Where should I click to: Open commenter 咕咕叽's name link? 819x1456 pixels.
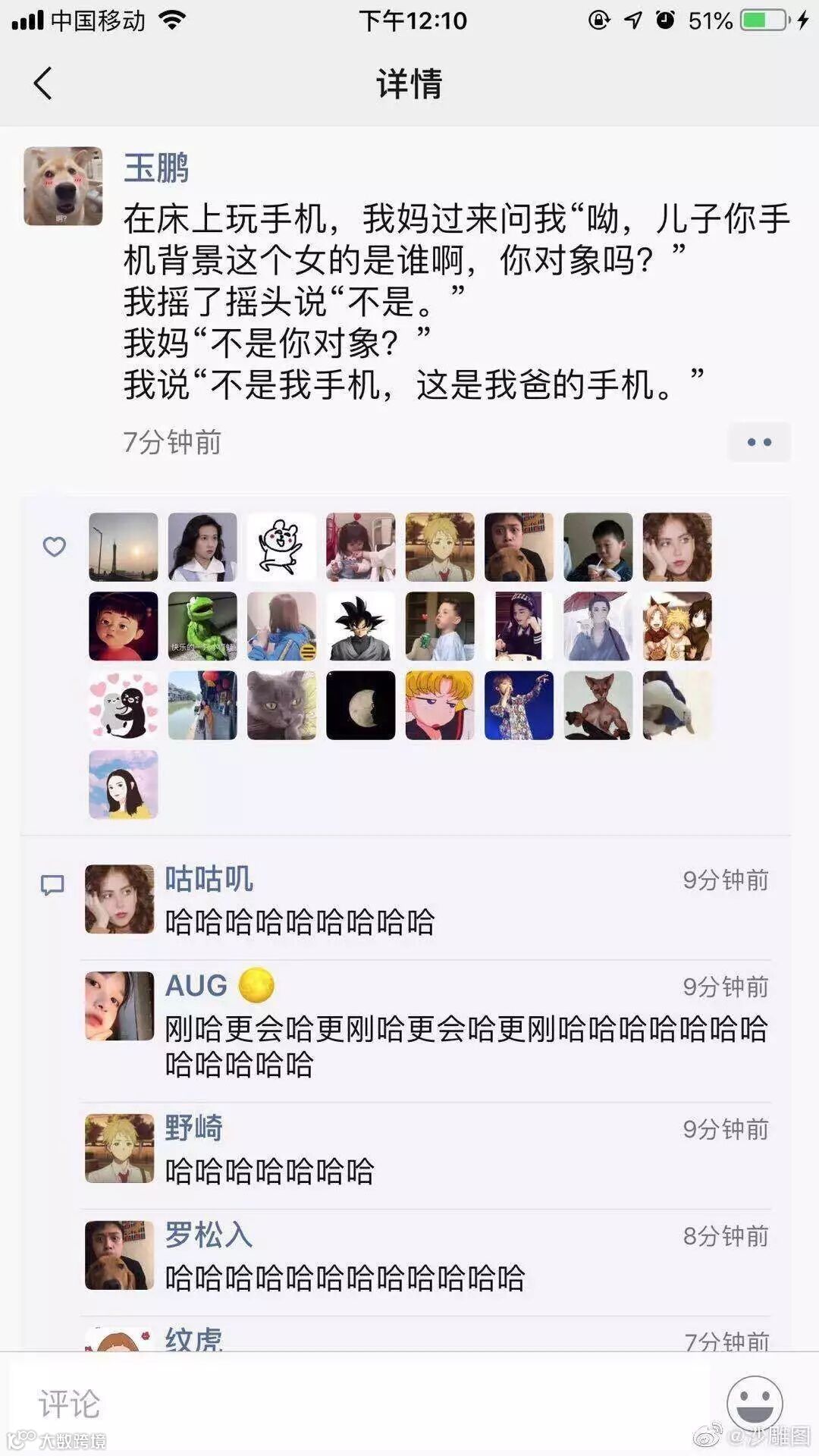coord(209,879)
